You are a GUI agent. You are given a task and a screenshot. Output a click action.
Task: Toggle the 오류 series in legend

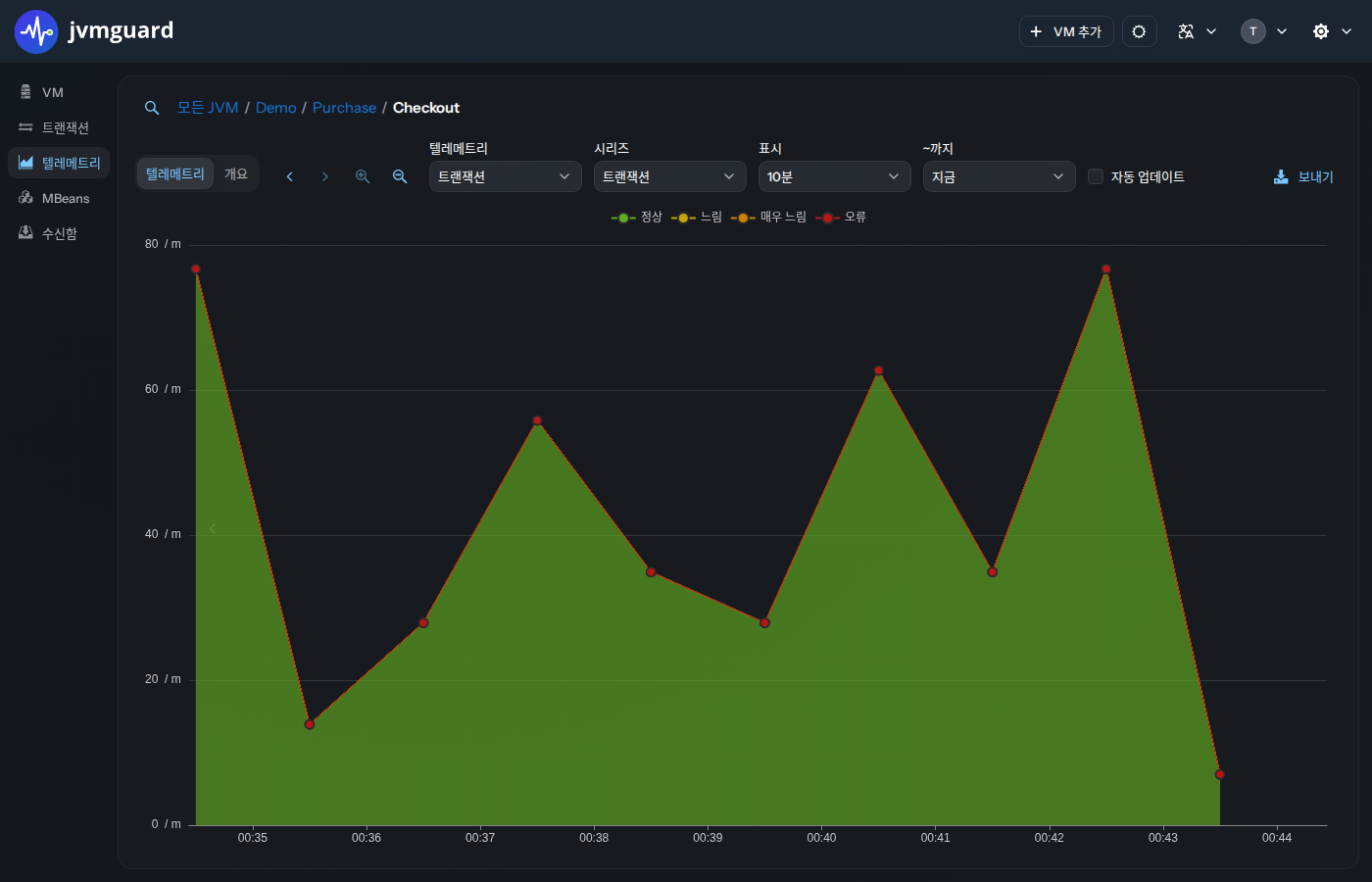(841, 218)
